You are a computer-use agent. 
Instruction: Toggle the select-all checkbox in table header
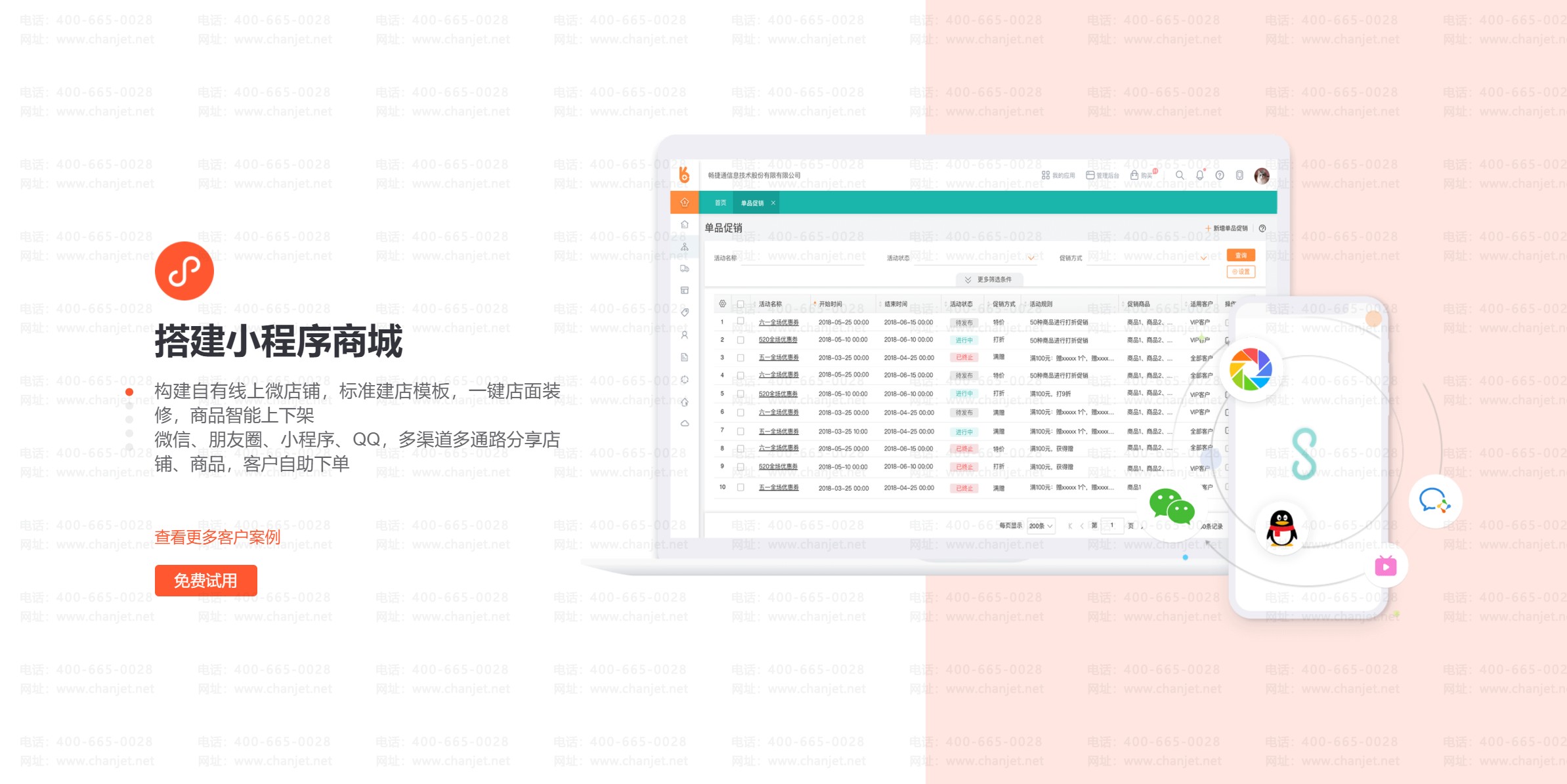(741, 304)
